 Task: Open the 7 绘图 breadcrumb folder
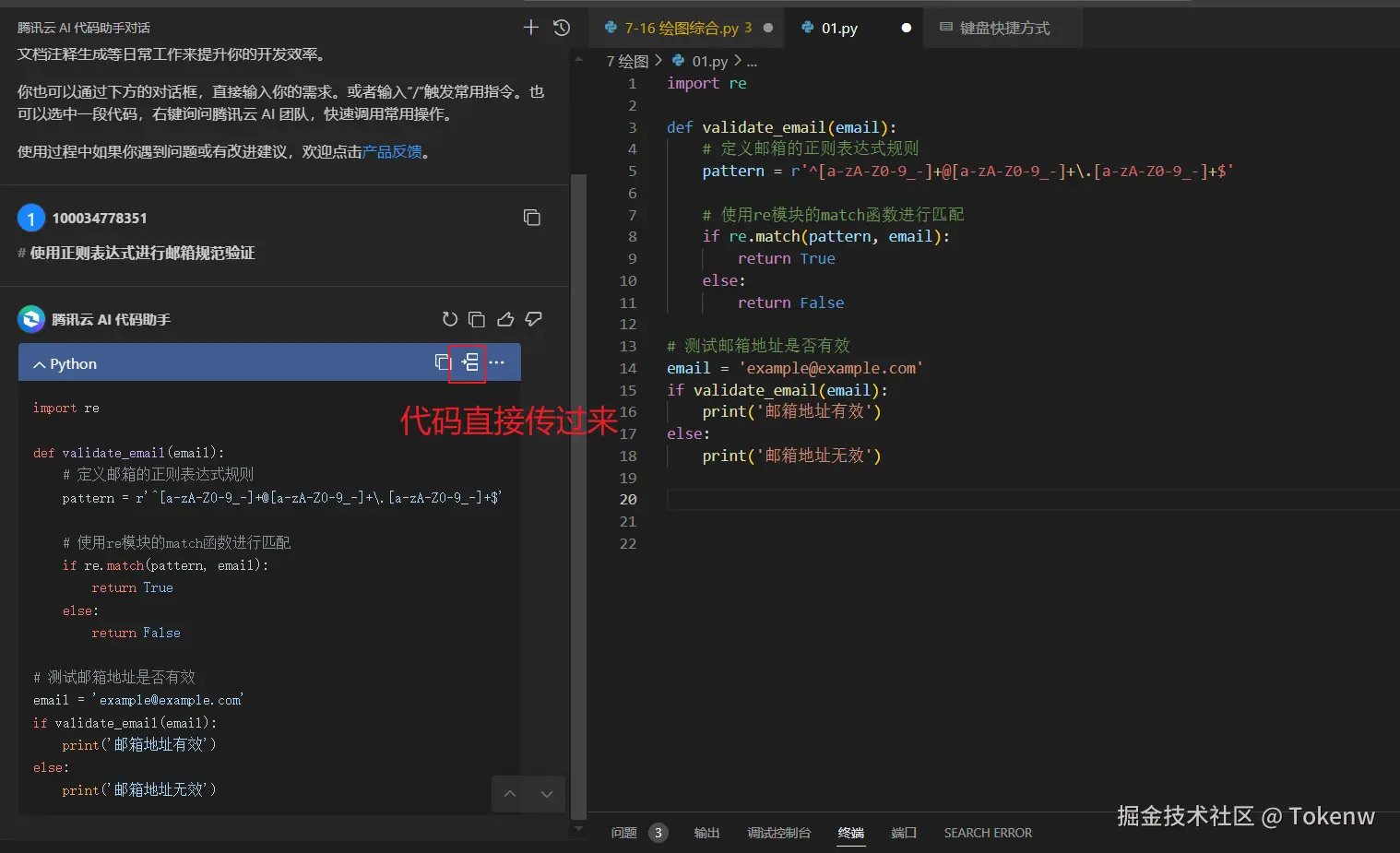click(x=627, y=61)
